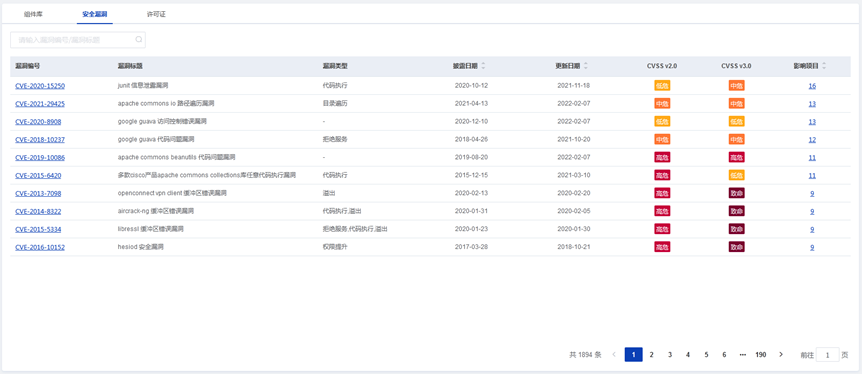Go to page 5

click(706, 355)
